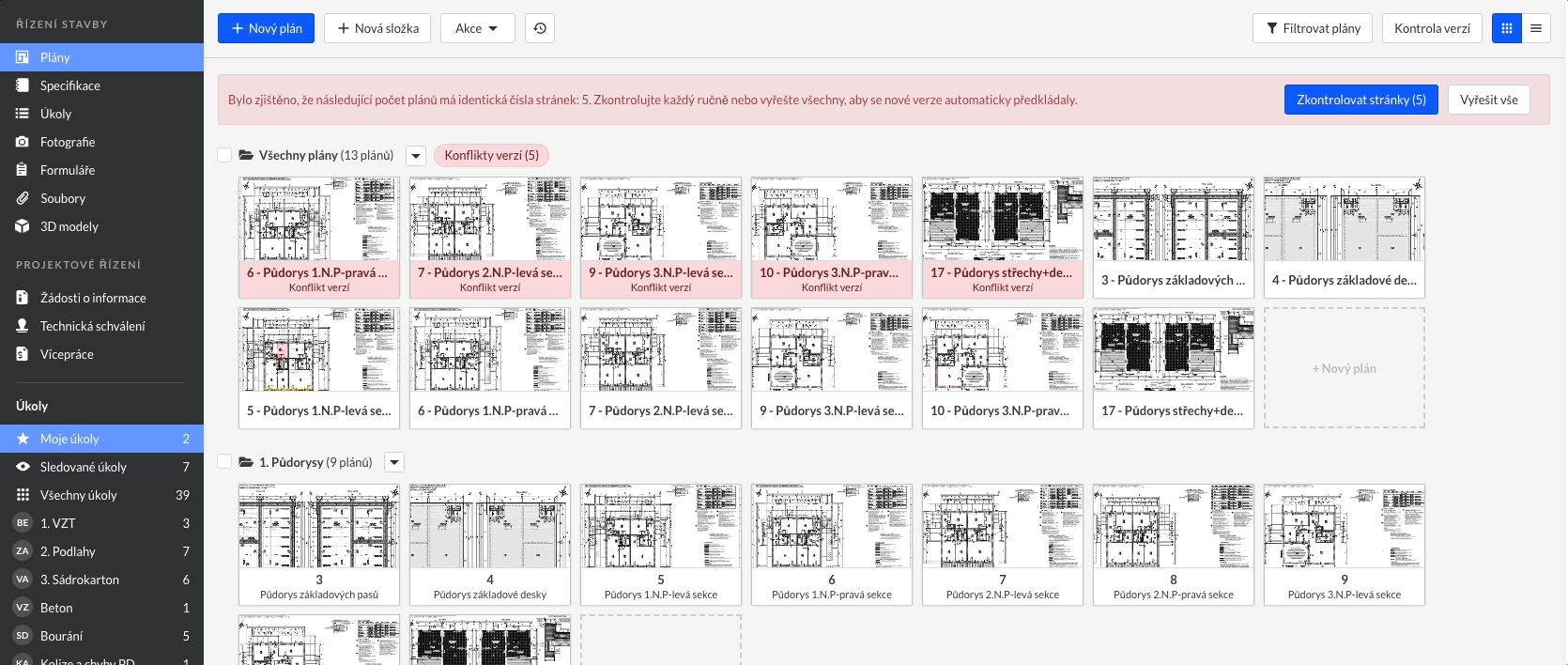1568x665 pixels.
Task: Click the Konflikty verzí (5) badge
Action: 491,155
